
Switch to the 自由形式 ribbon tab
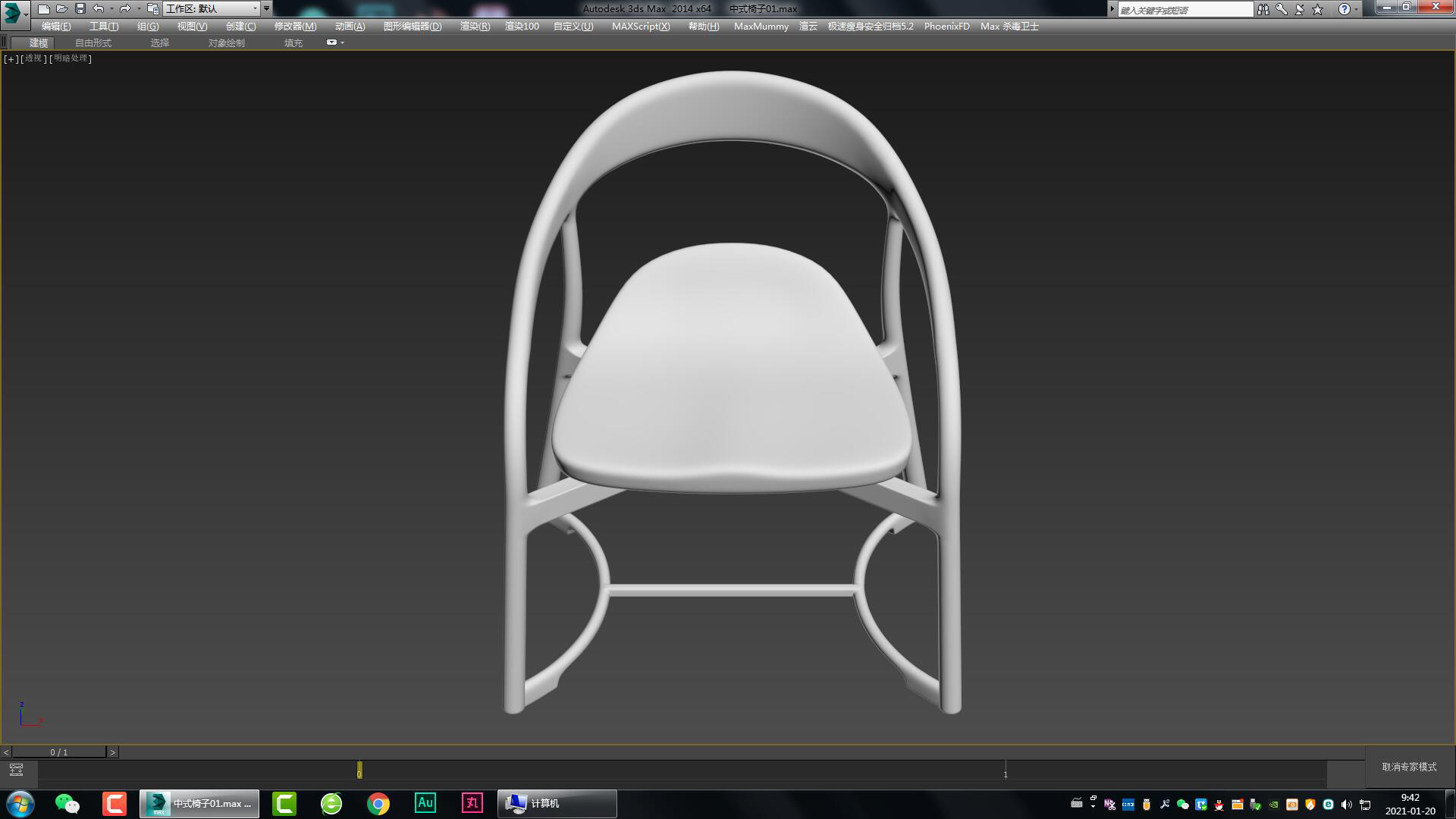click(91, 42)
